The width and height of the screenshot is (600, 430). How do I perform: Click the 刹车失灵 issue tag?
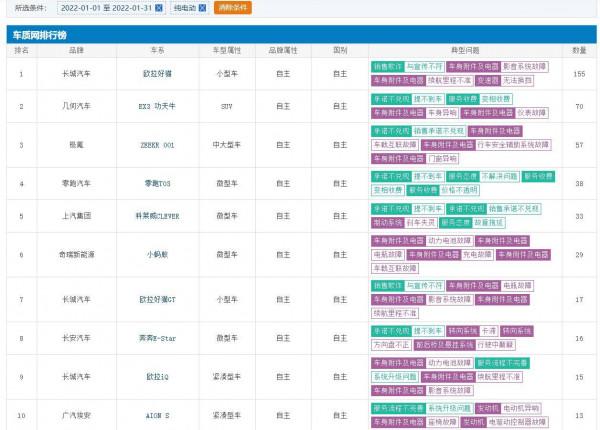(421, 223)
